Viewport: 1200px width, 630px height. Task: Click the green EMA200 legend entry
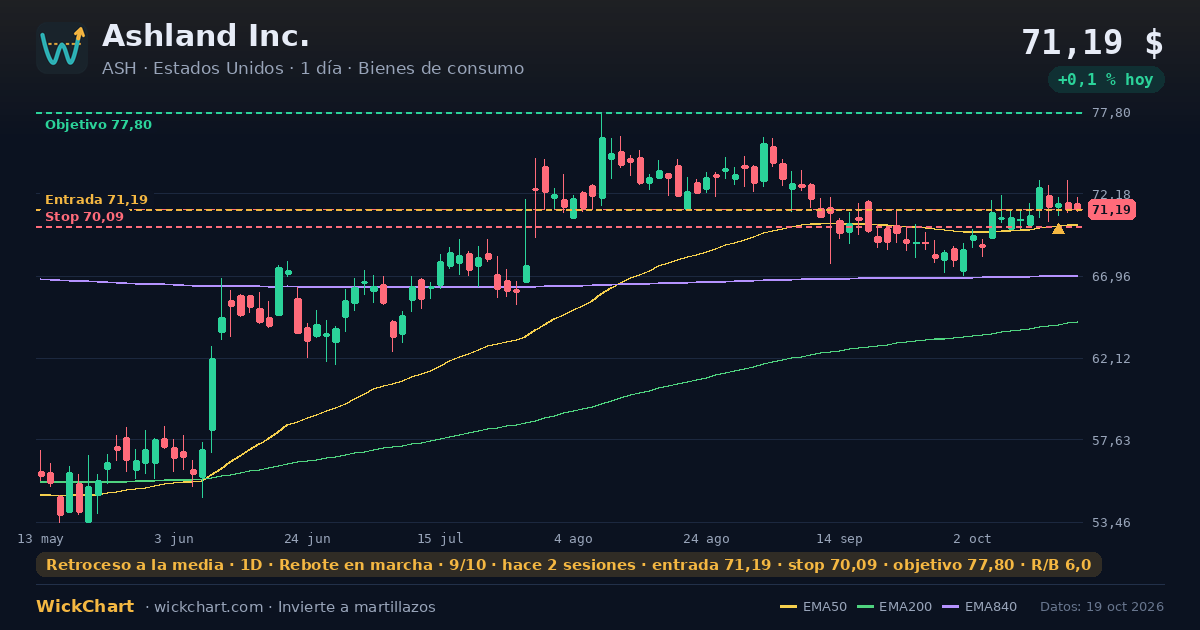pyautogui.click(x=893, y=607)
